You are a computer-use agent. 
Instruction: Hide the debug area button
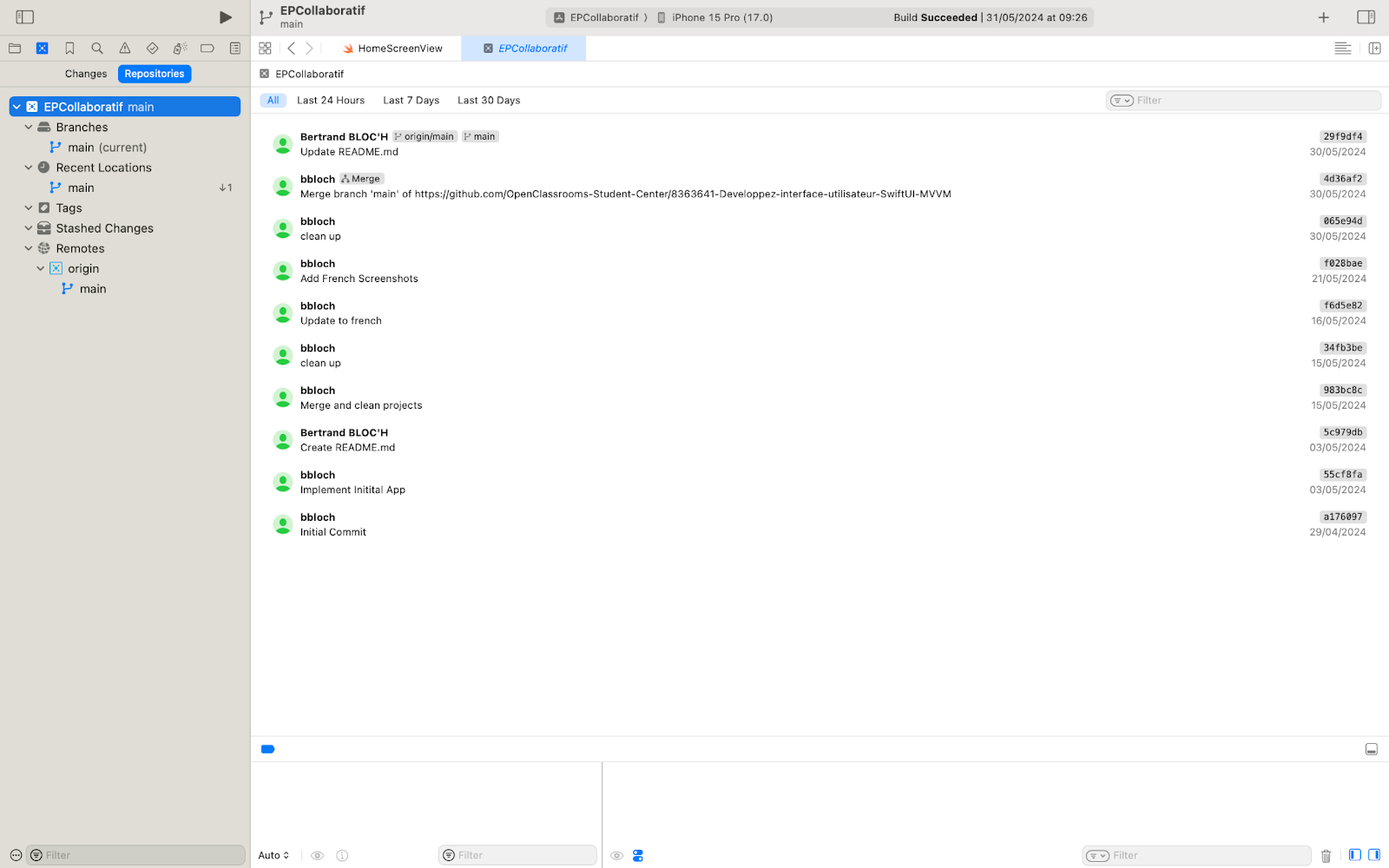point(1372,749)
